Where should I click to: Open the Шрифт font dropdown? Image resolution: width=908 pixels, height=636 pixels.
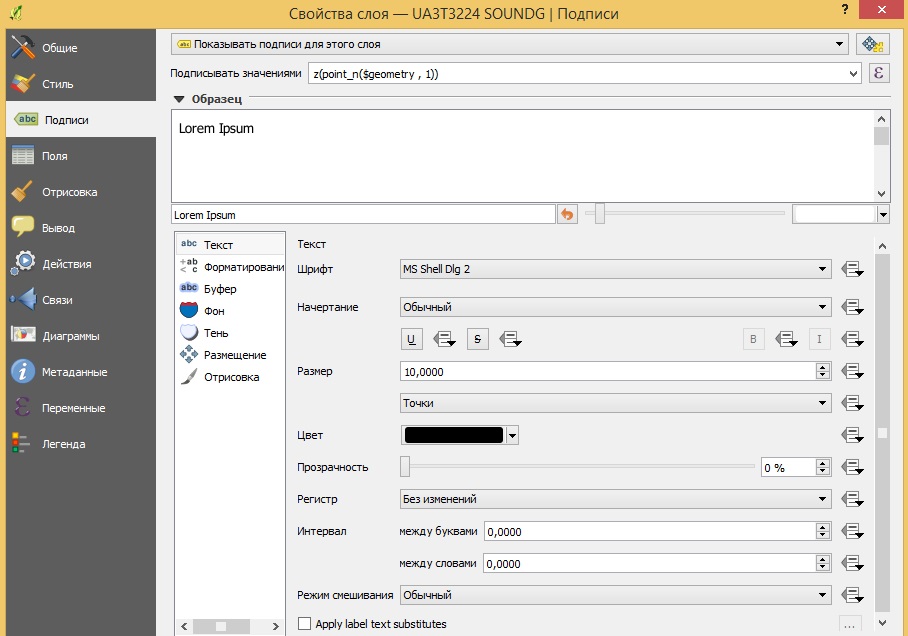point(615,269)
